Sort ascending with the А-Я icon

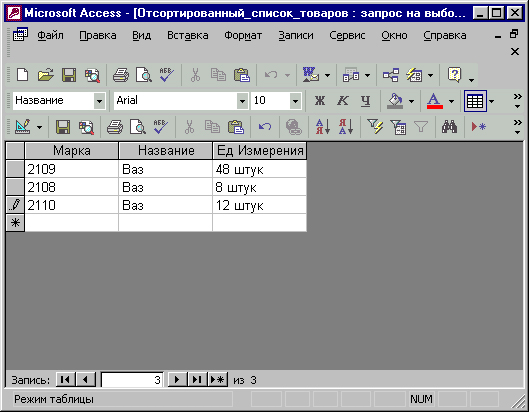pyautogui.click(x=323, y=127)
